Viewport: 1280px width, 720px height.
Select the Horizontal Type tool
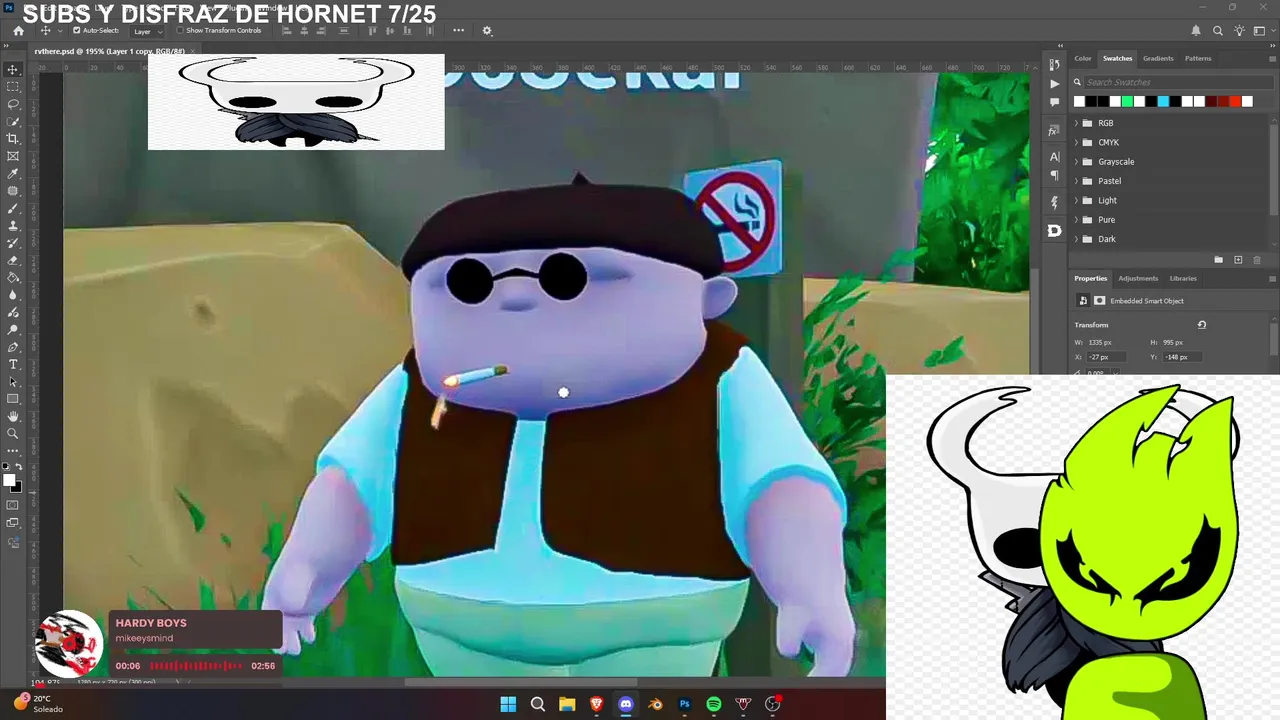click(x=13, y=364)
